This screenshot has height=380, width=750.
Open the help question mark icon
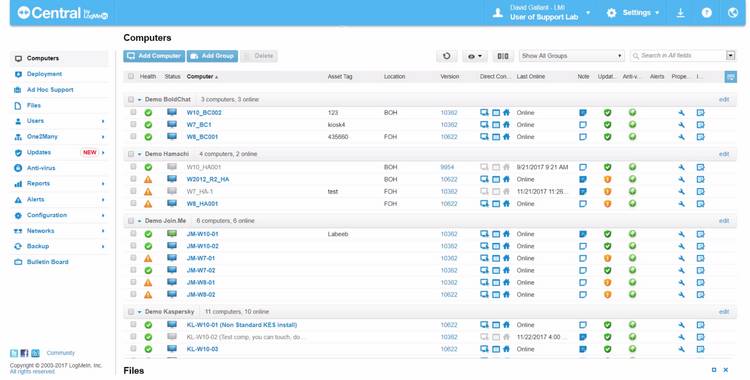click(706, 13)
